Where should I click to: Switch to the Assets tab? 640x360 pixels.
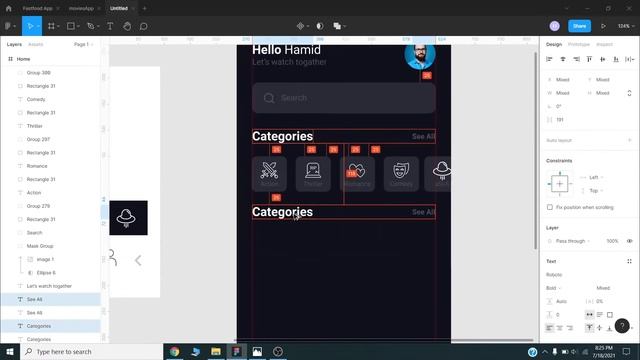pyautogui.click(x=36, y=44)
